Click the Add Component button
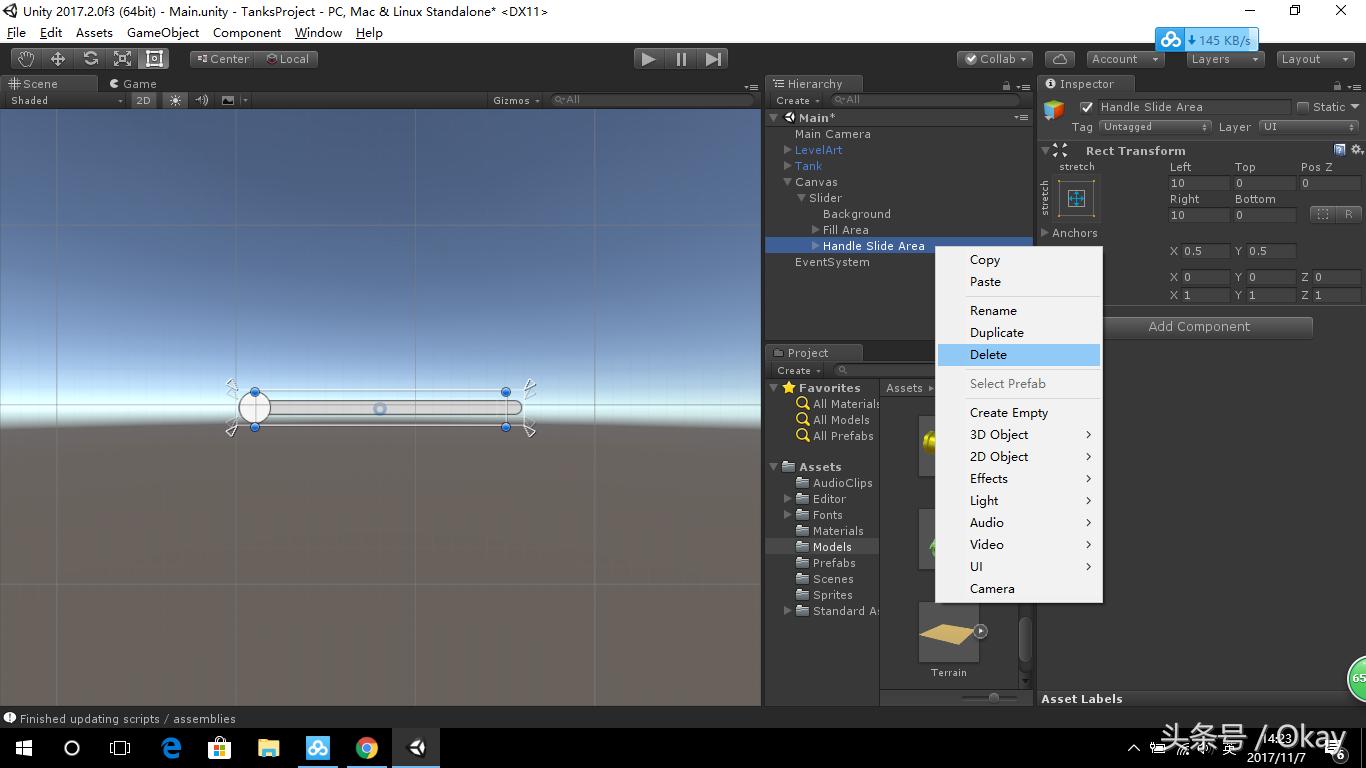 1198,326
